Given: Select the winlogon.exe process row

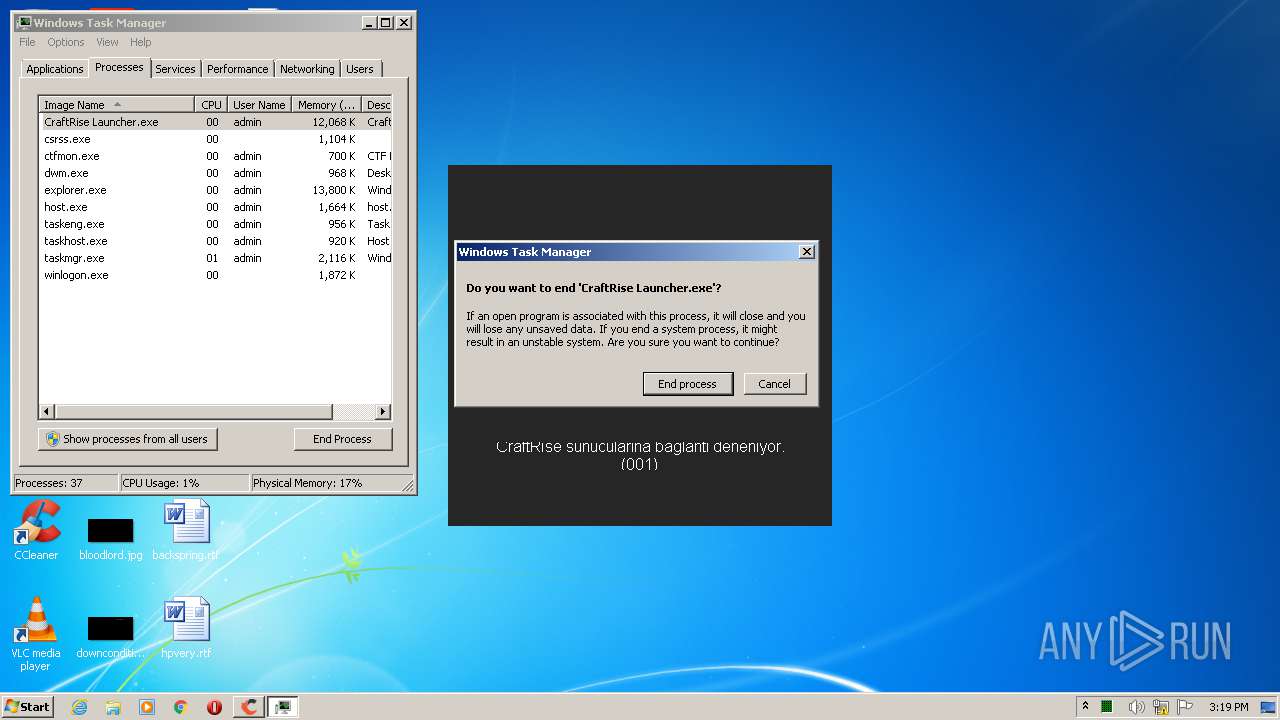Looking at the screenshot, I should coord(215,275).
